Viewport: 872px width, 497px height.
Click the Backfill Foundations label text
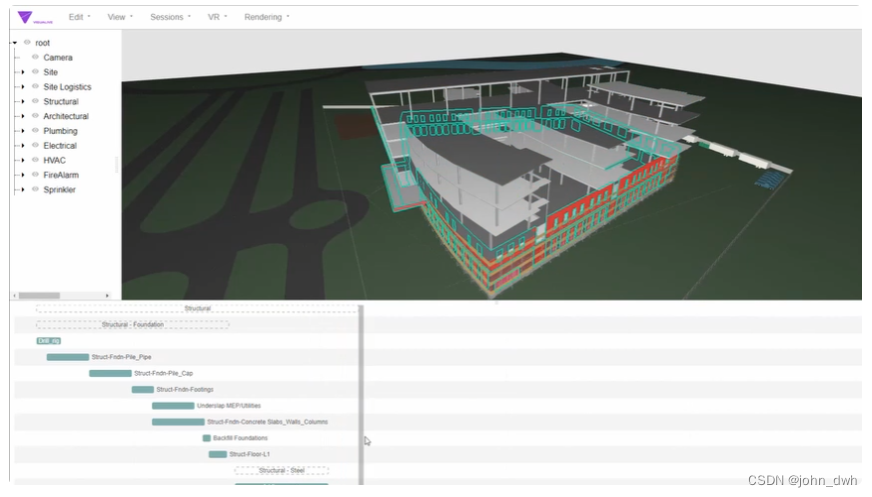(240, 438)
